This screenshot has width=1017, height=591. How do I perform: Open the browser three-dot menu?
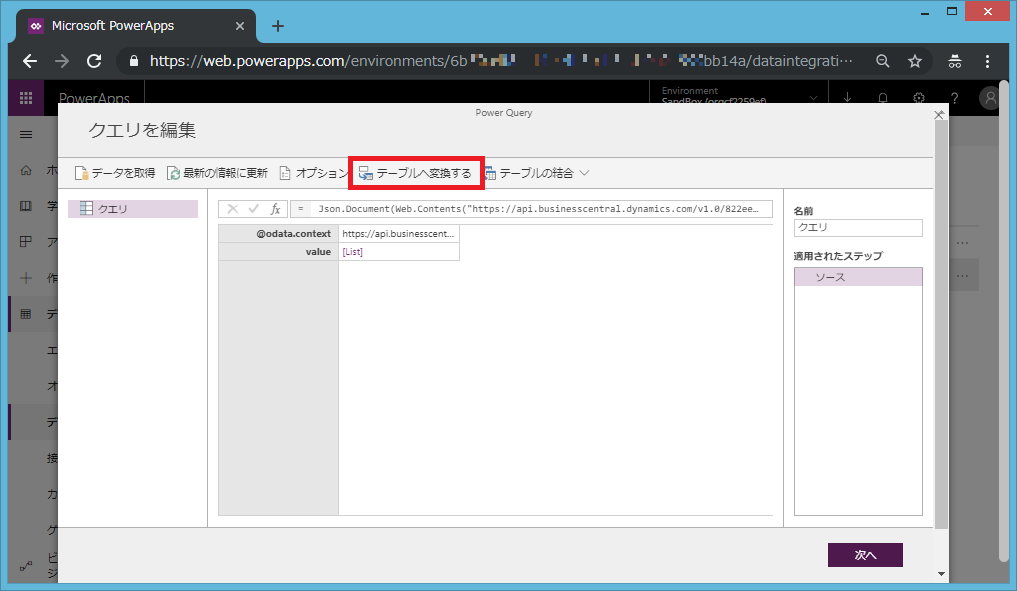[987, 61]
